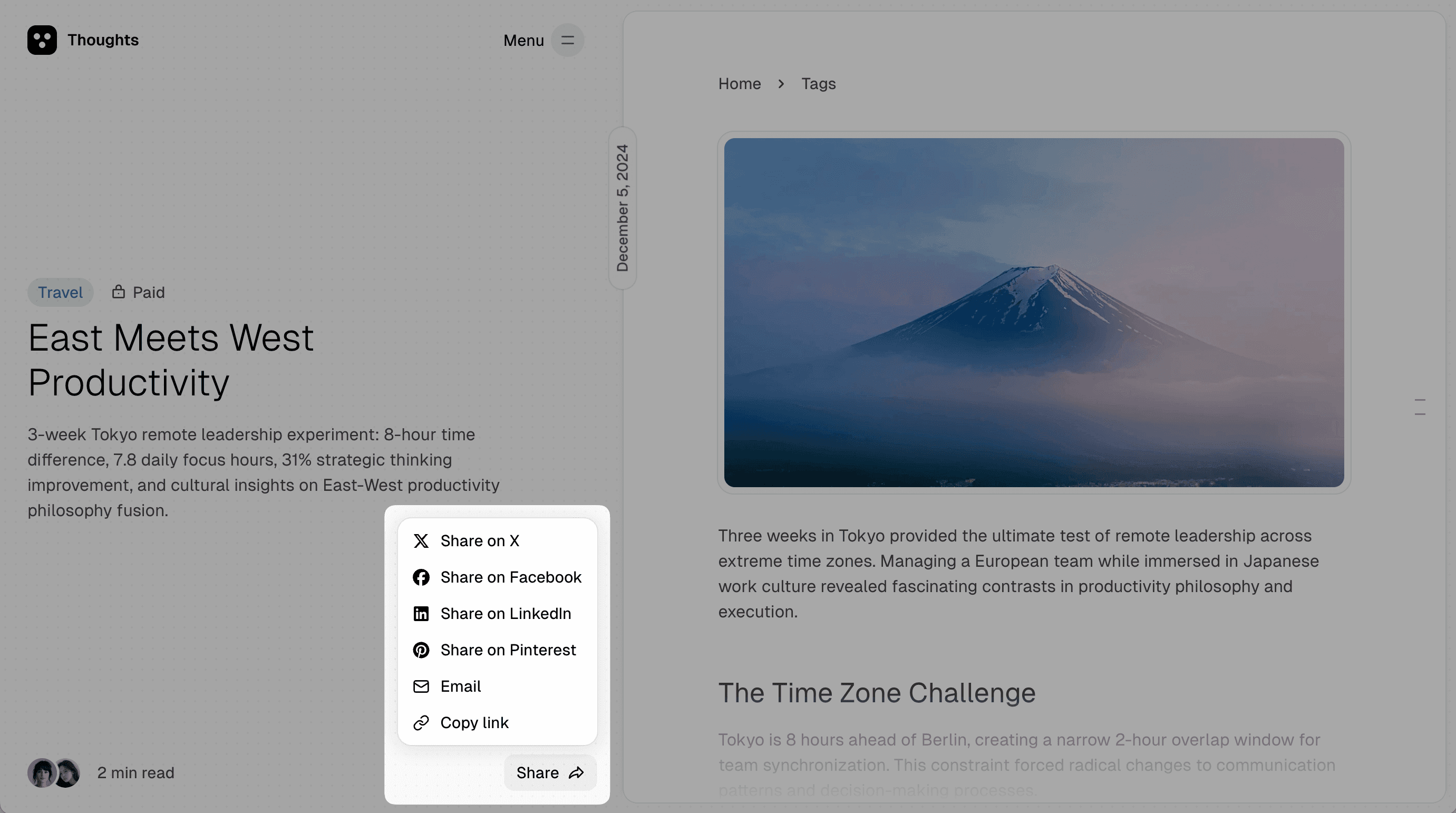The height and width of the screenshot is (813, 1456).
Task: Open the Tags breadcrumb link
Action: (x=819, y=83)
